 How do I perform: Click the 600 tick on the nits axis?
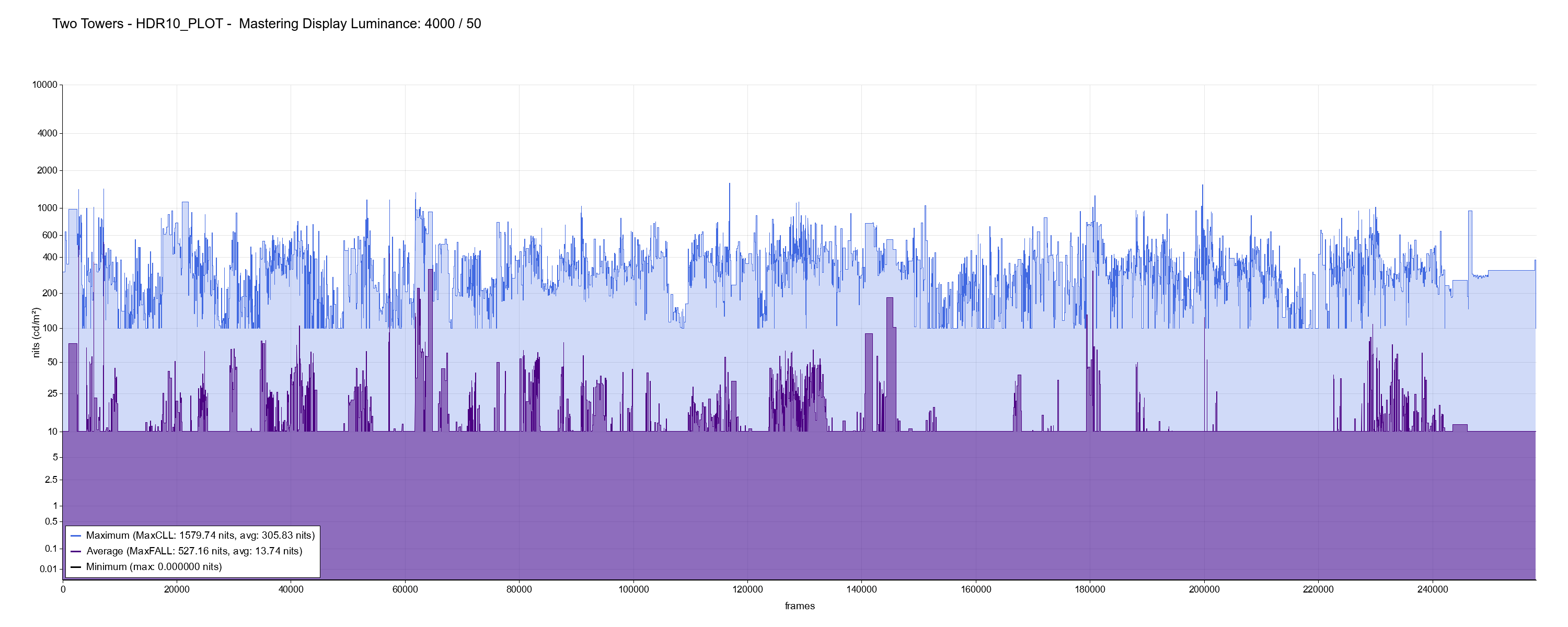point(49,235)
